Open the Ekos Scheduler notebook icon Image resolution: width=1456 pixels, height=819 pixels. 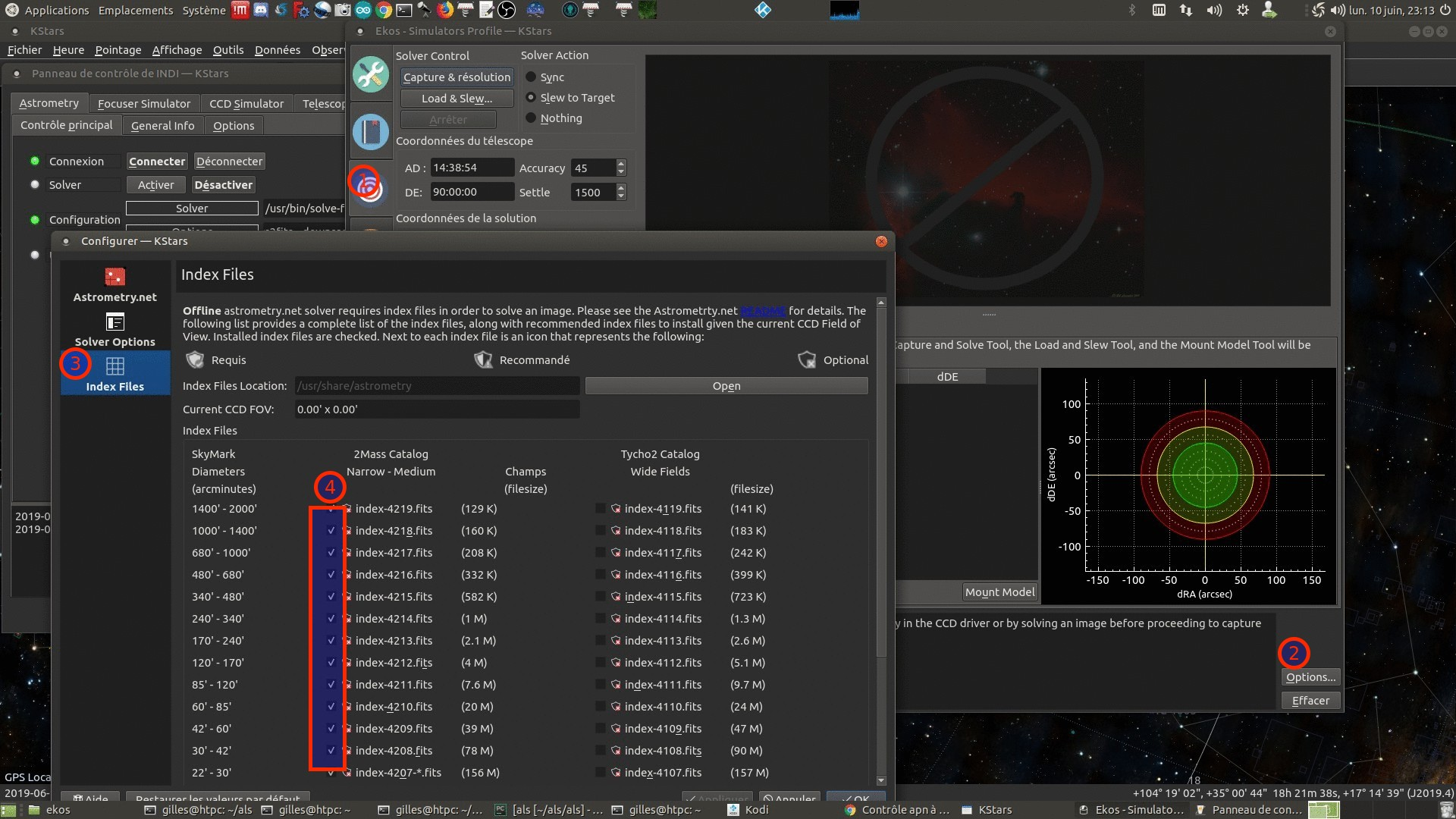tap(371, 131)
